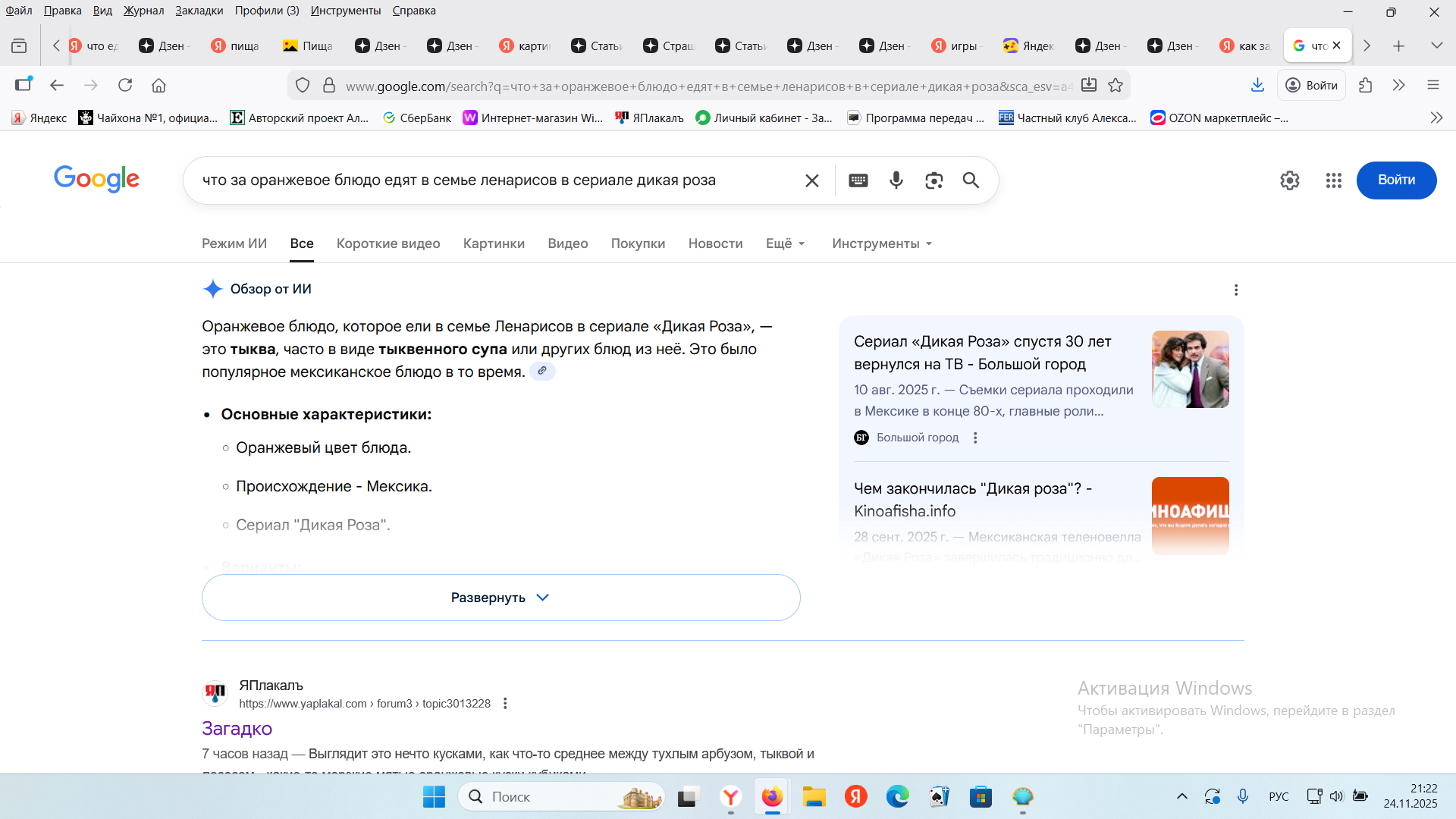This screenshot has height=819, width=1456.
Task: Open new browser tab
Action: click(x=1399, y=46)
